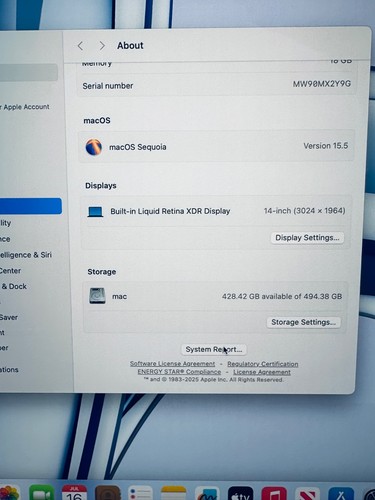Viewport: 375px width, 500px height.
Task: Open Notifications in the sidebar
Action: click(9, 370)
